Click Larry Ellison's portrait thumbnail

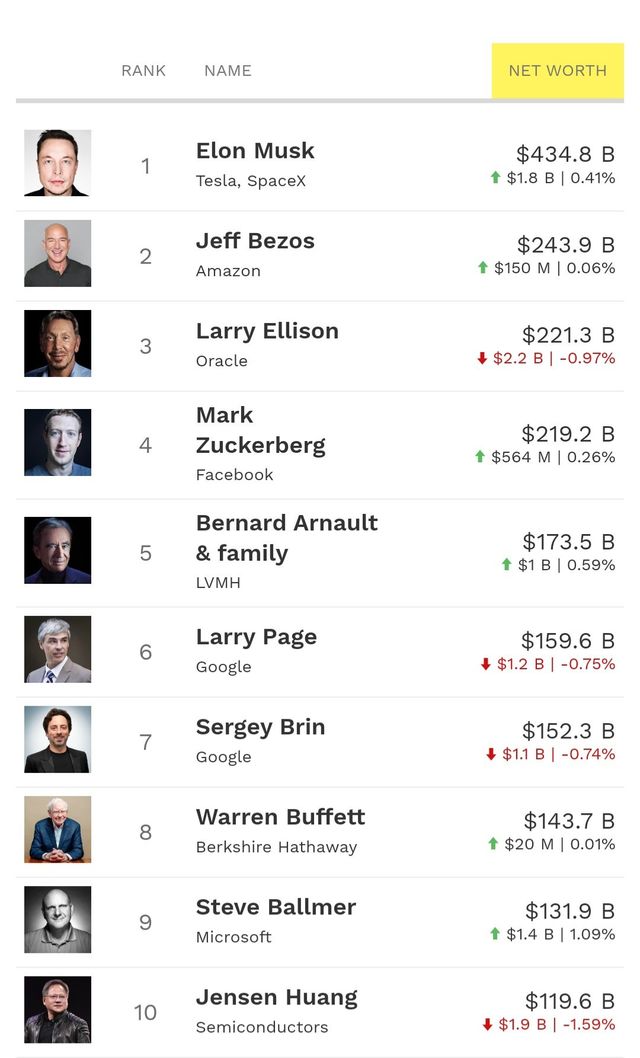[x=58, y=343]
